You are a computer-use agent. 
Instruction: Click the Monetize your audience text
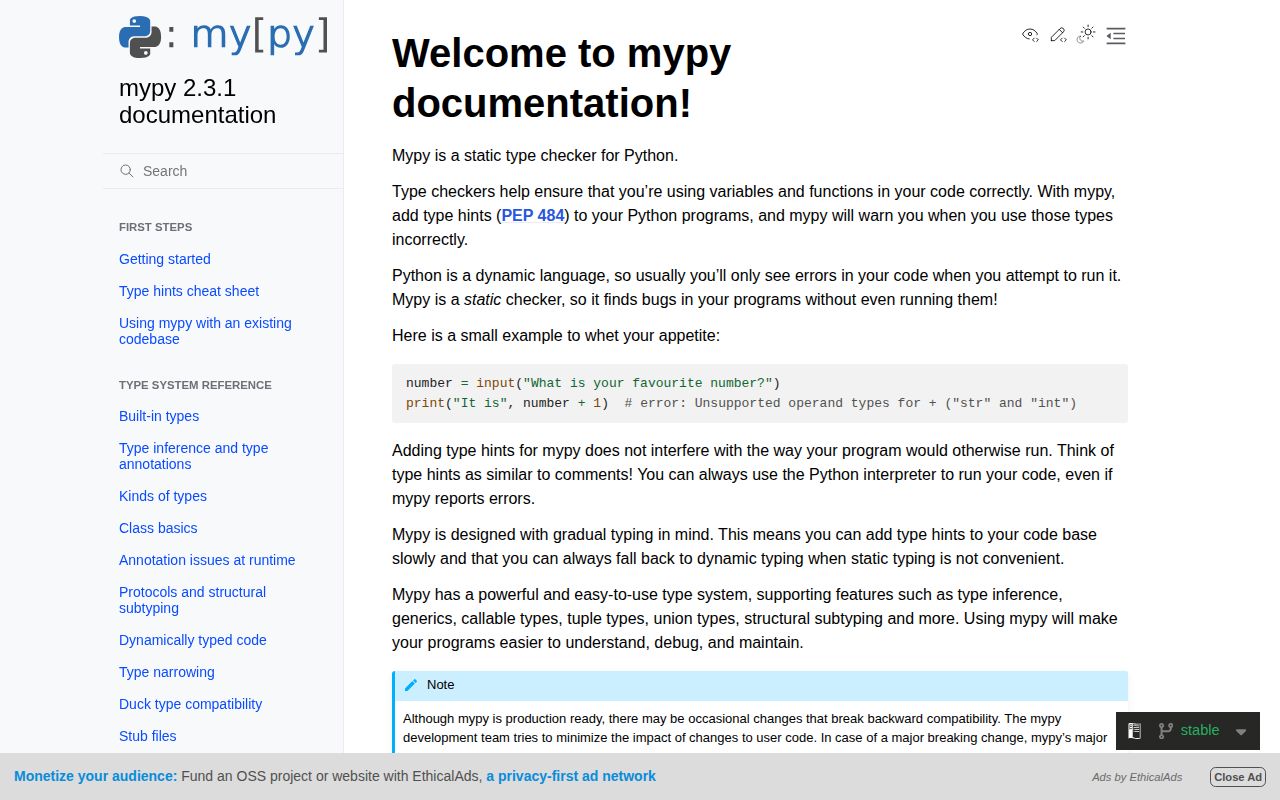96,776
